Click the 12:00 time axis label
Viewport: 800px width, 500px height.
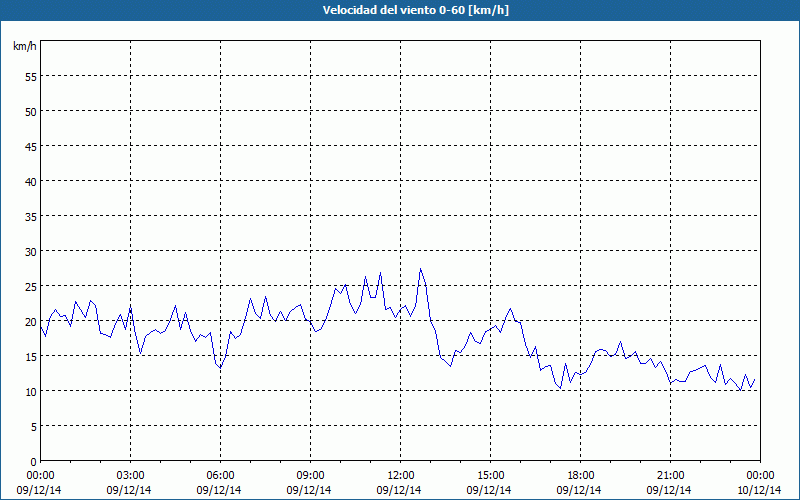[401, 476]
